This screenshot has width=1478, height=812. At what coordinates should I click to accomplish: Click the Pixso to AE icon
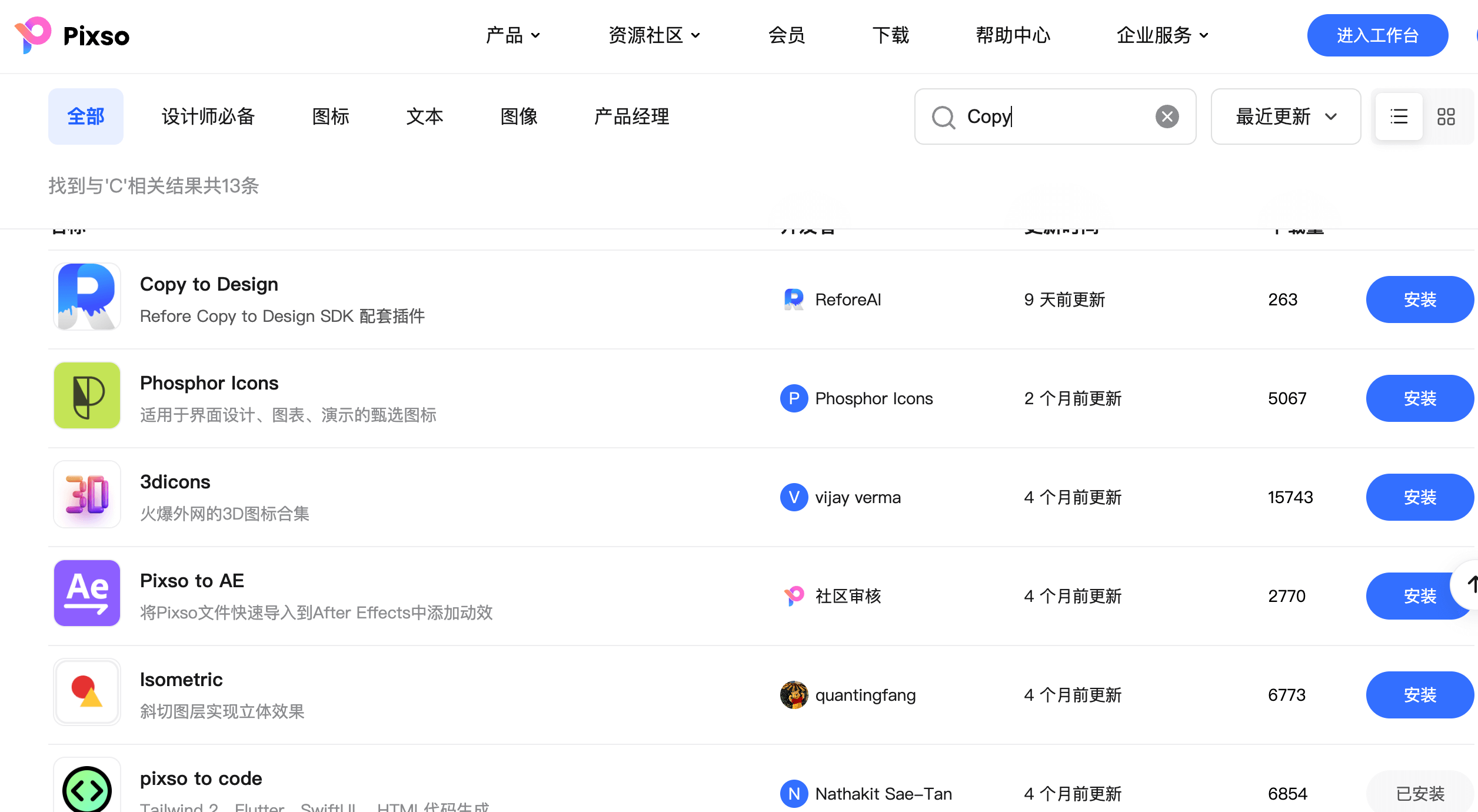tap(87, 593)
